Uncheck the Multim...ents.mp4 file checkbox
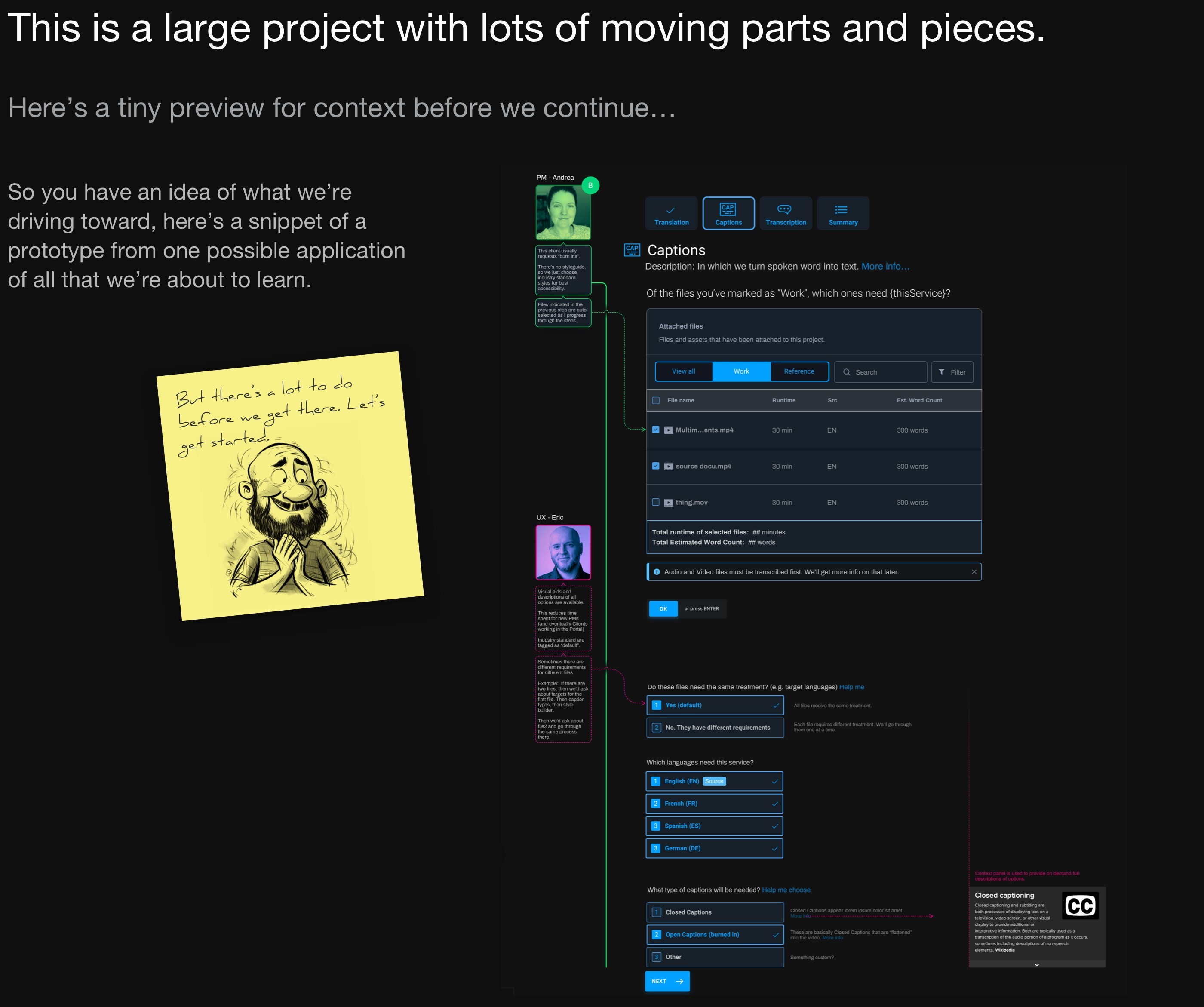 coord(655,430)
